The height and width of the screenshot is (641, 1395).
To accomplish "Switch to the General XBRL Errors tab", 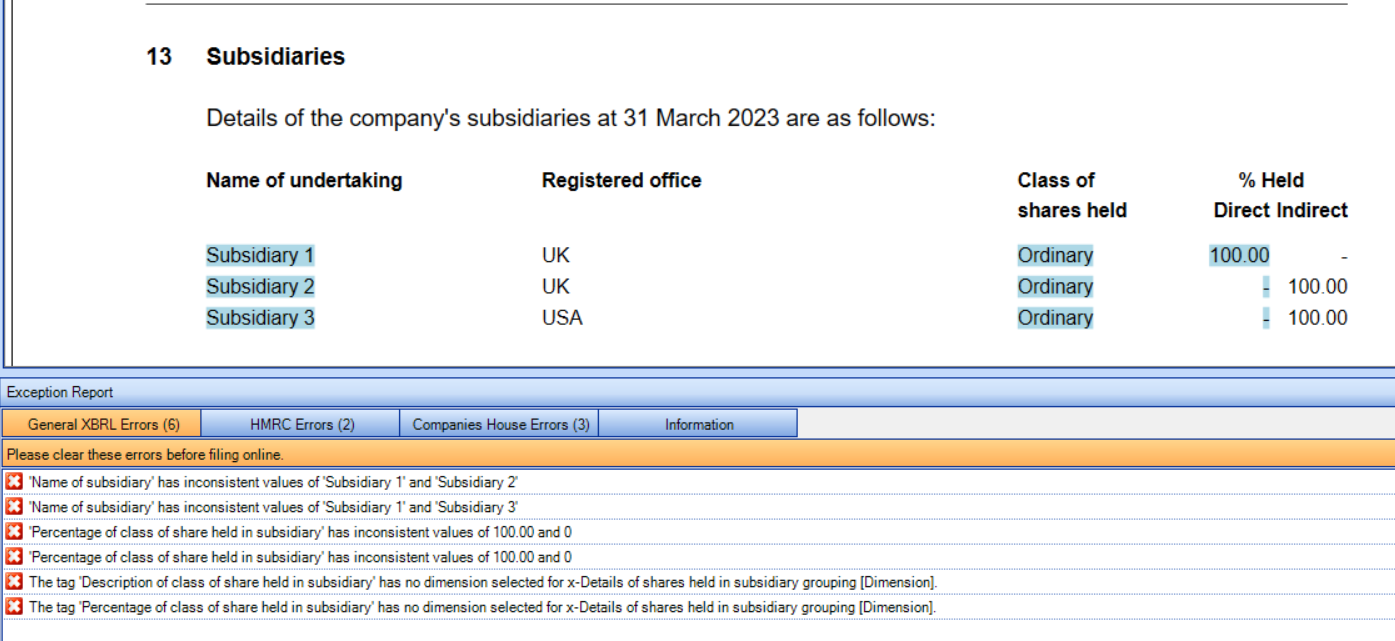I will 102,424.
